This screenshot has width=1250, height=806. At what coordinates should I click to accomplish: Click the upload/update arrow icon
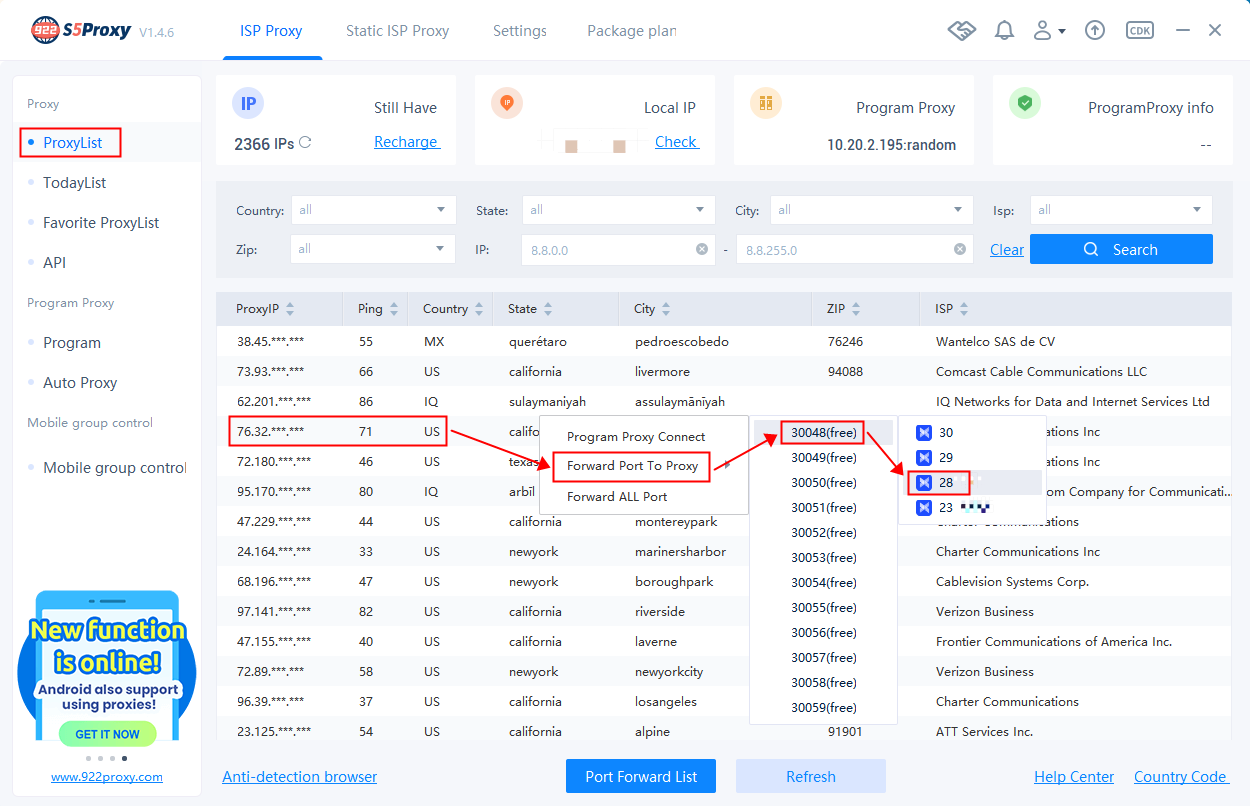point(1095,31)
